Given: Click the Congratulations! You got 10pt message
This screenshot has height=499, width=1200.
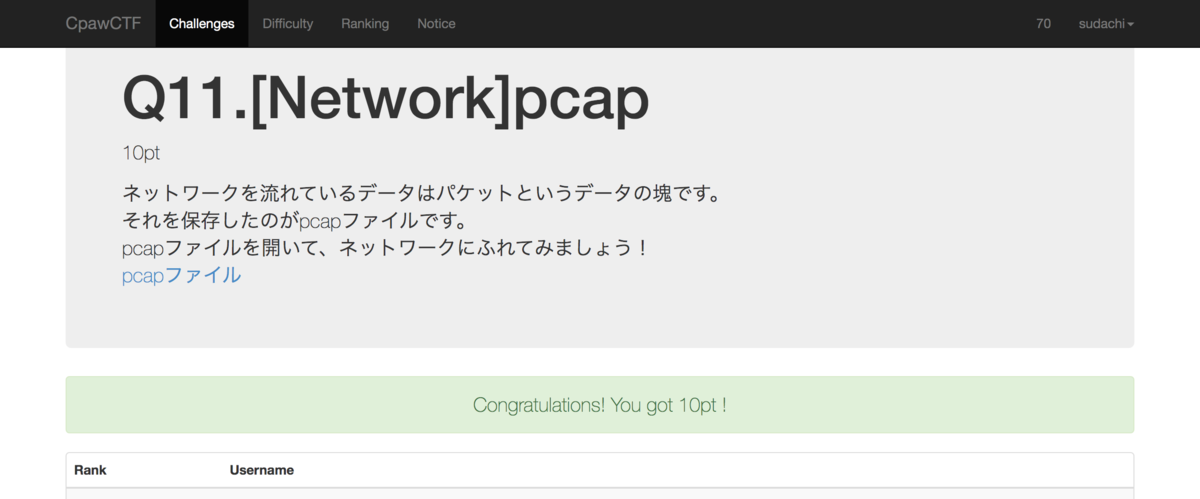Looking at the screenshot, I should click(599, 405).
